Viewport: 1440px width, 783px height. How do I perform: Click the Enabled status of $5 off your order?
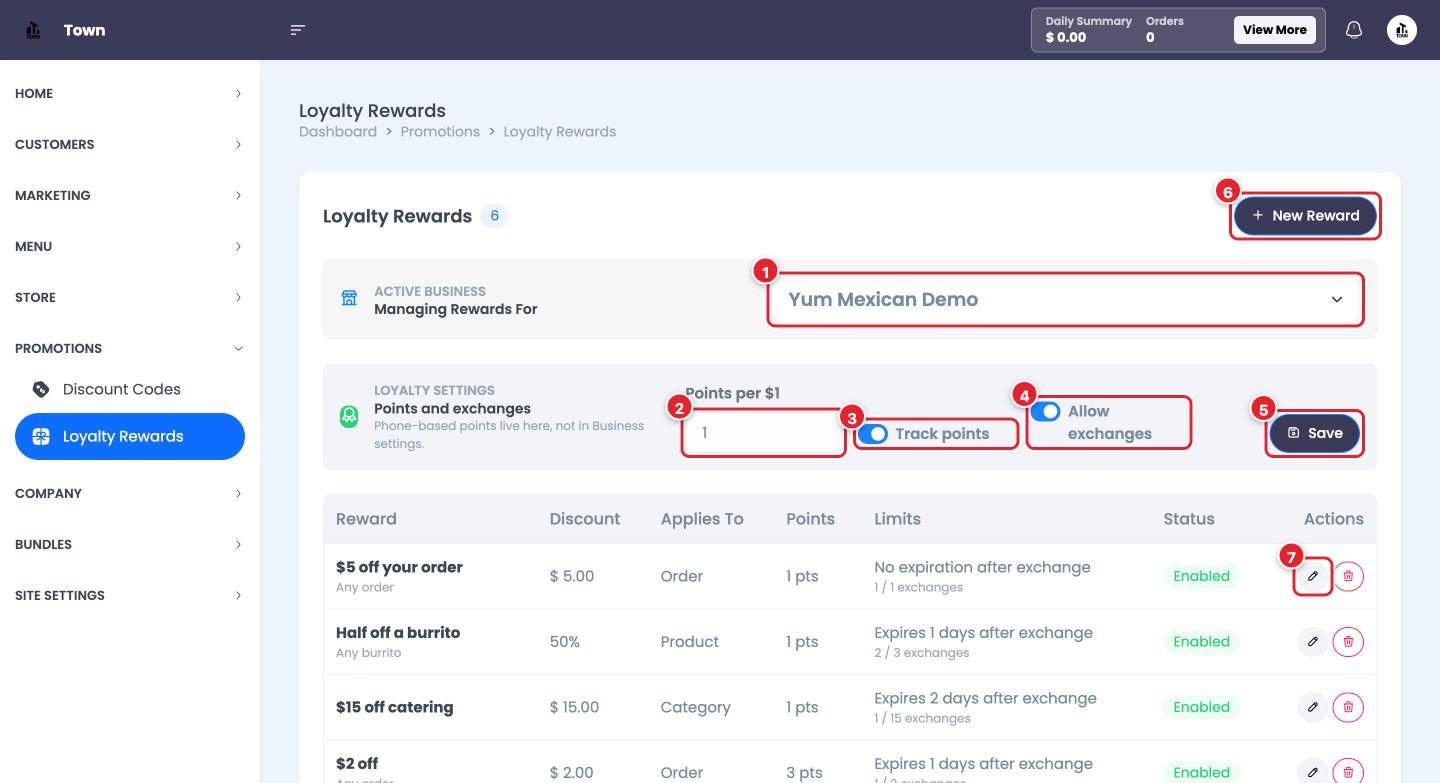1201,576
